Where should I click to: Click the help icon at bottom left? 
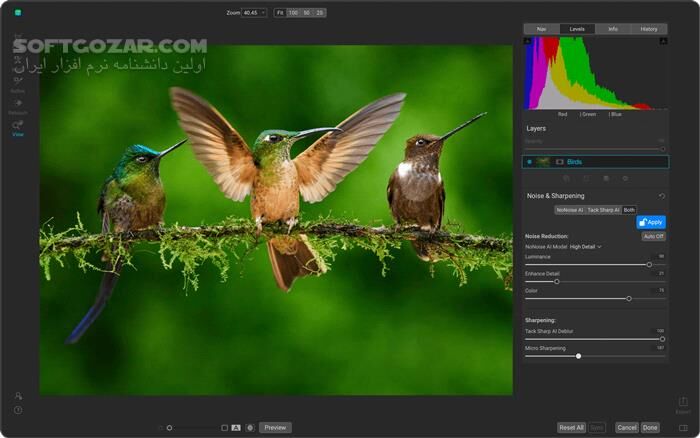[18, 410]
